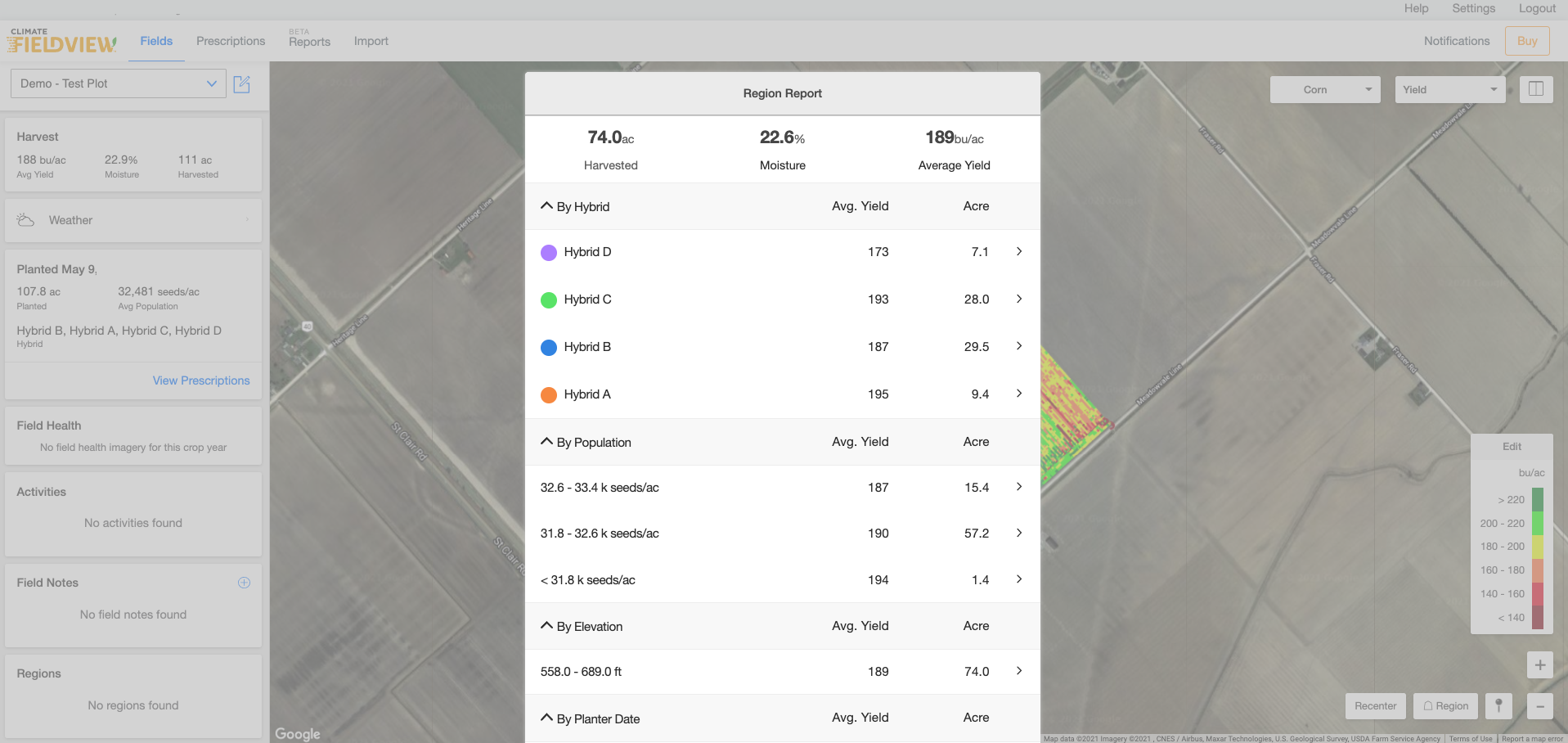Screen dimensions: 1568x743
Task: Toggle the split map view icon
Action: (x=1536, y=89)
